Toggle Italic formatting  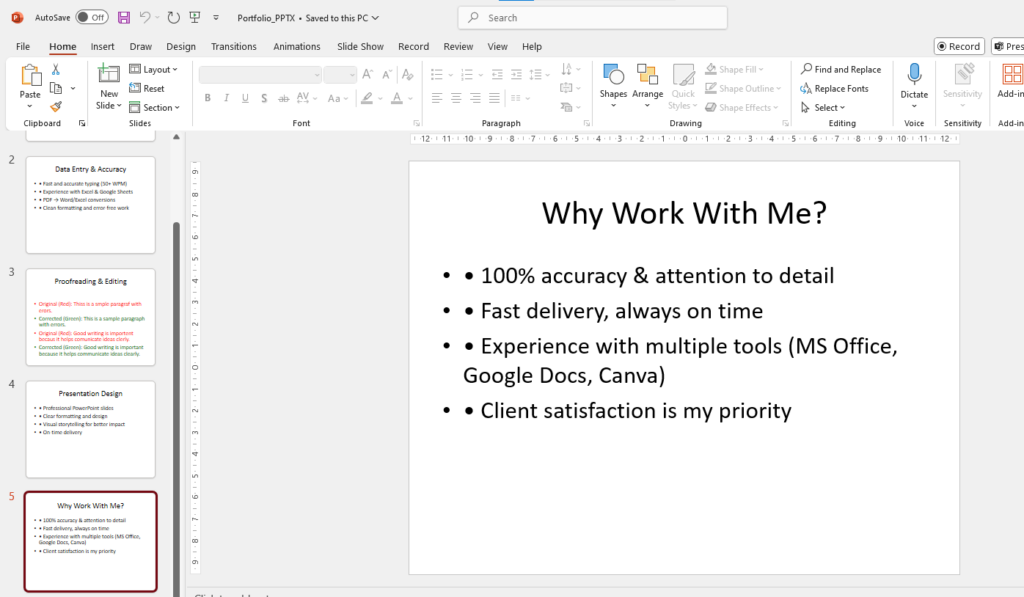[x=227, y=98]
